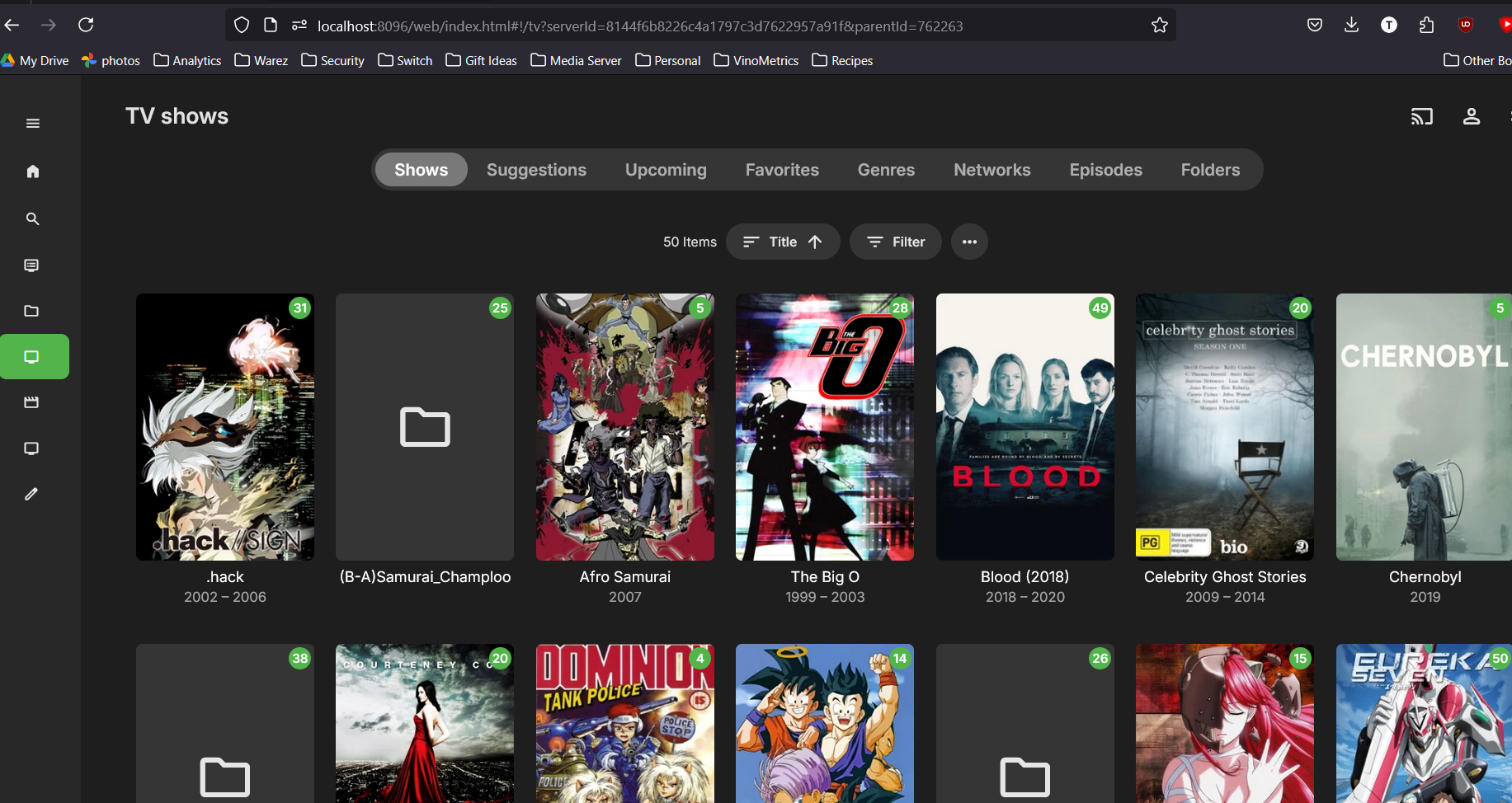Click the Afro Samurai poster thumbnail
Image resolution: width=1512 pixels, height=803 pixels.
[625, 427]
